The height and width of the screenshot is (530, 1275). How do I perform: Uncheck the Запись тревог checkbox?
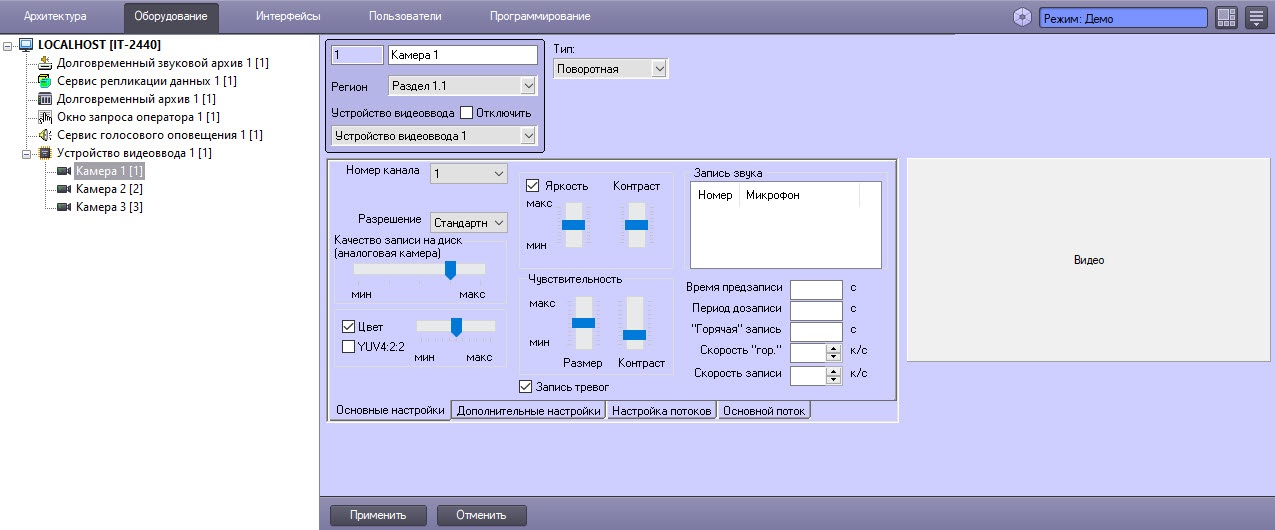(526, 386)
